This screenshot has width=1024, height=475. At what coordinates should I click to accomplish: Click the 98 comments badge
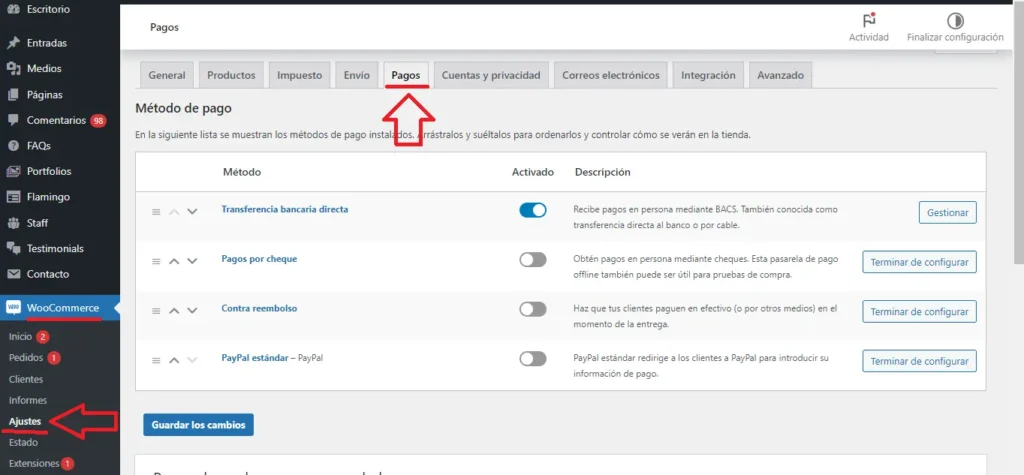98,120
